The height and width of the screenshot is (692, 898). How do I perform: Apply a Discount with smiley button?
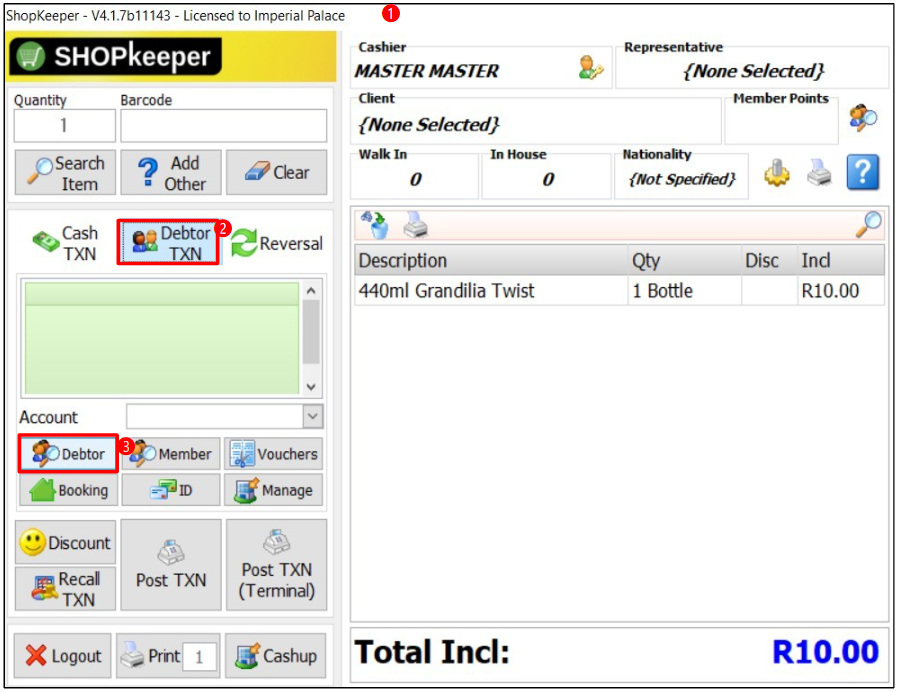[65, 542]
